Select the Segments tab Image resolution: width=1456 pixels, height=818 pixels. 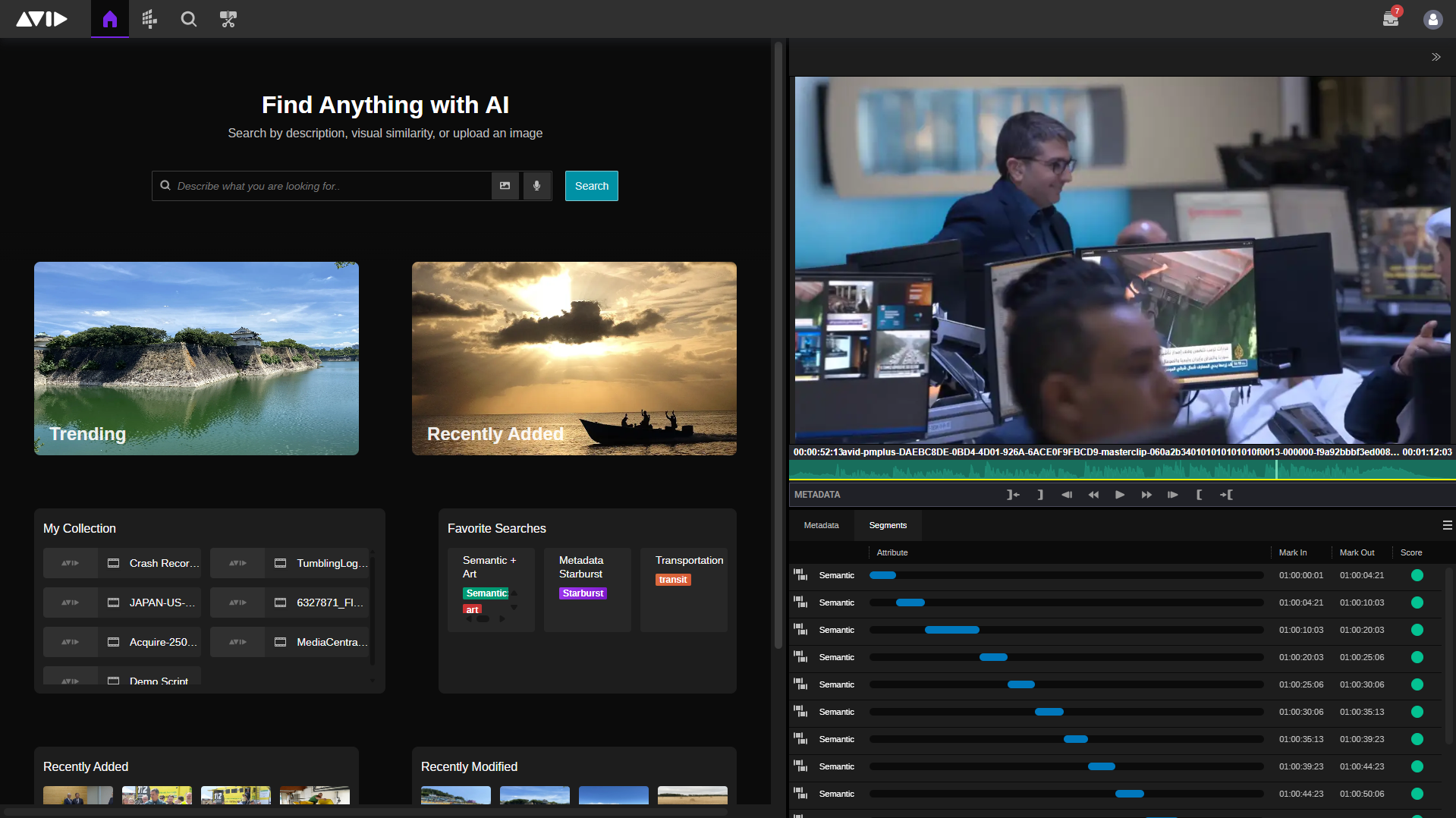[x=887, y=524]
